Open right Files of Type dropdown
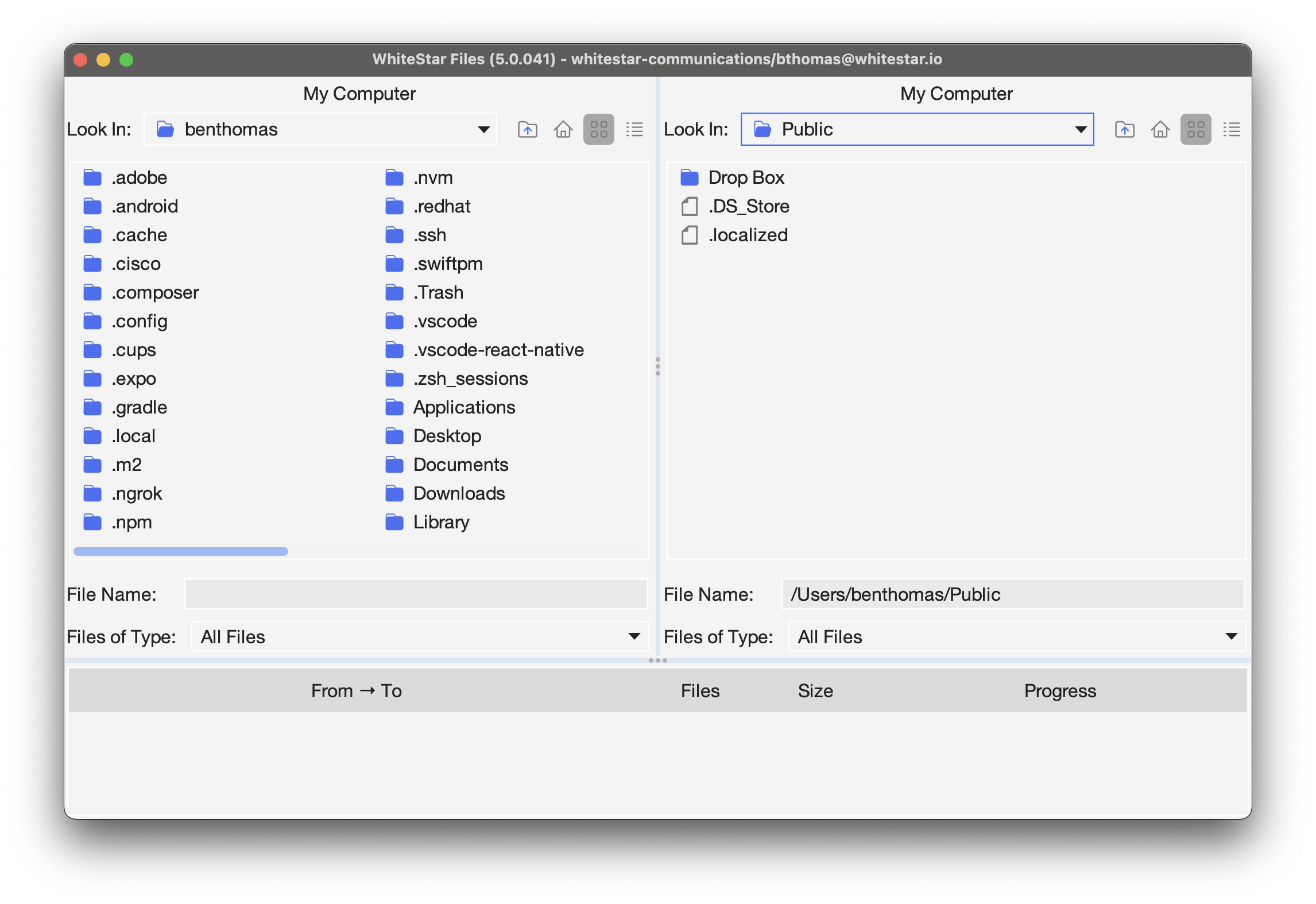 1017,636
